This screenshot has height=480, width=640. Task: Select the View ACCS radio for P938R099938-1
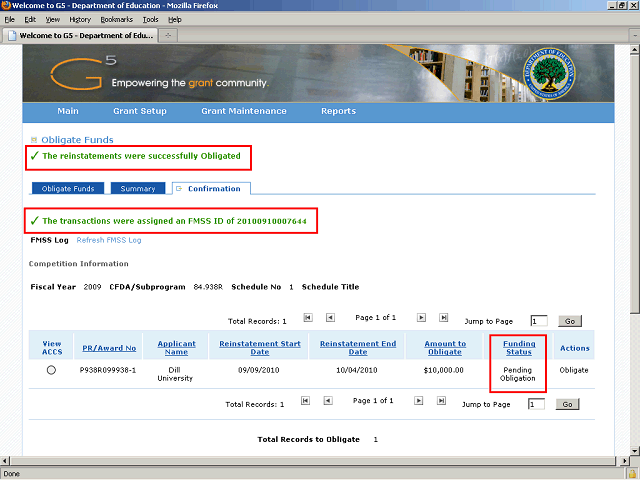pyautogui.click(x=51, y=370)
